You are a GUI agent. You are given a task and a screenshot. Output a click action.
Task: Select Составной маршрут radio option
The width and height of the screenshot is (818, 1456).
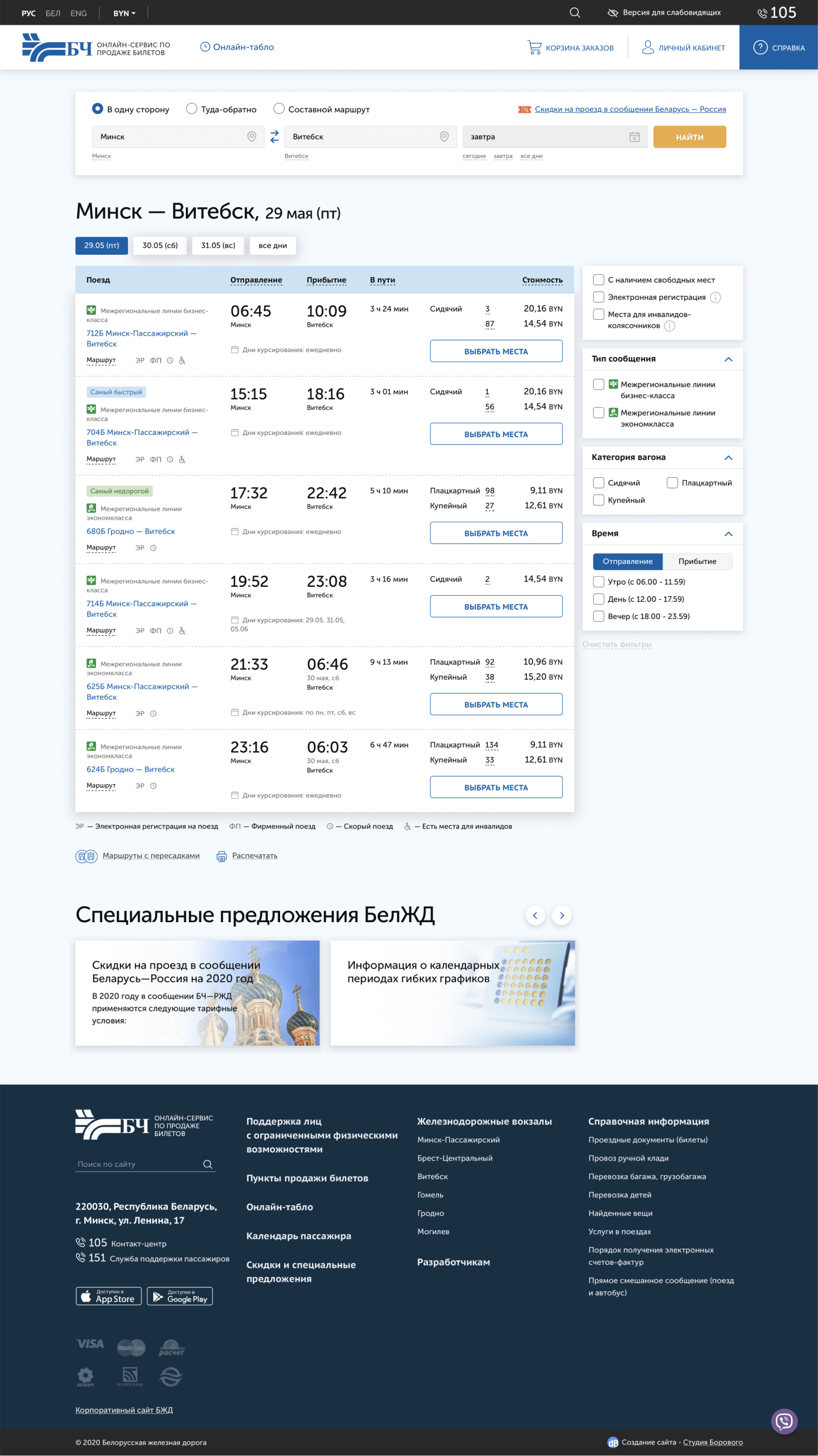[279, 108]
